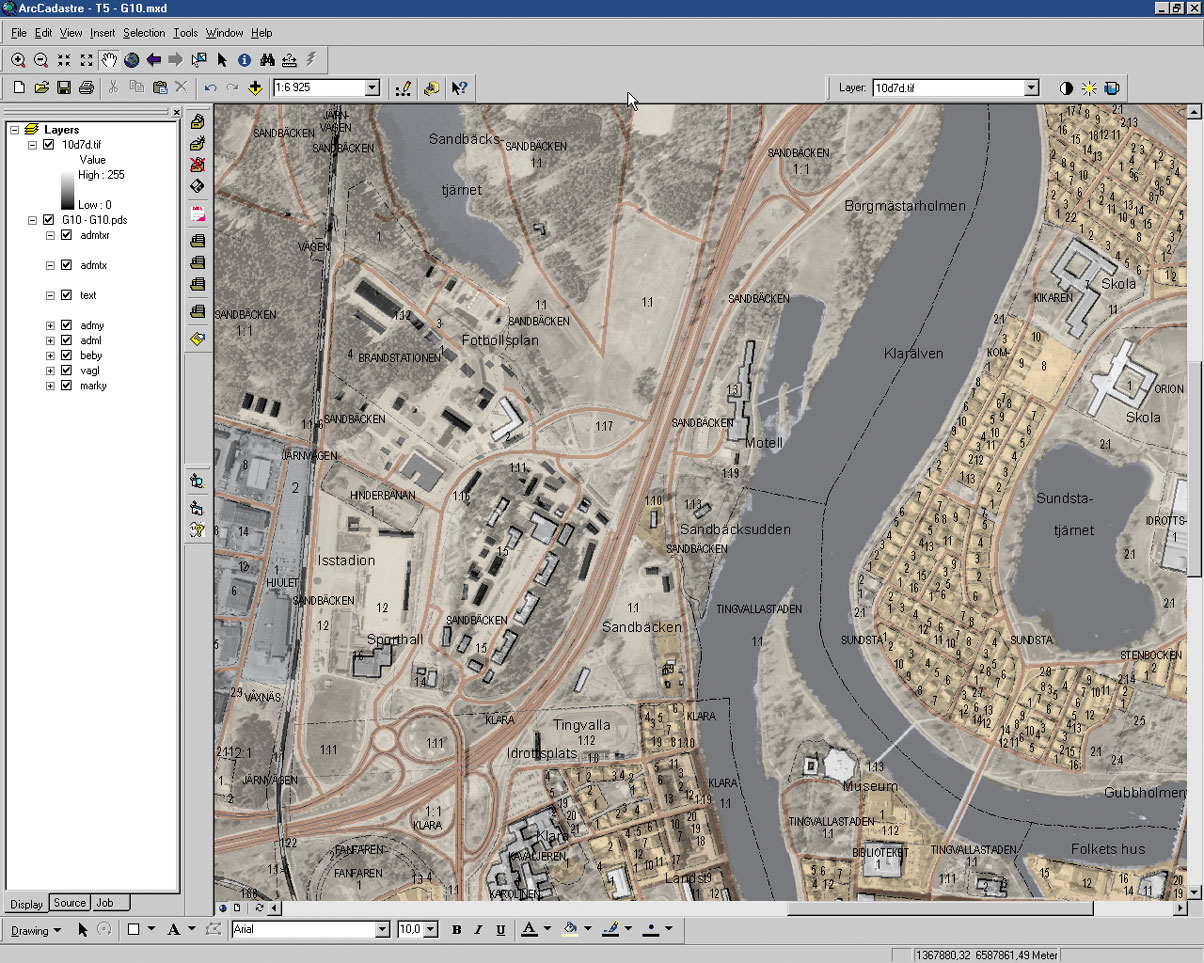Open the Arial font name dropdown
The image size is (1204, 963).
[x=381, y=930]
